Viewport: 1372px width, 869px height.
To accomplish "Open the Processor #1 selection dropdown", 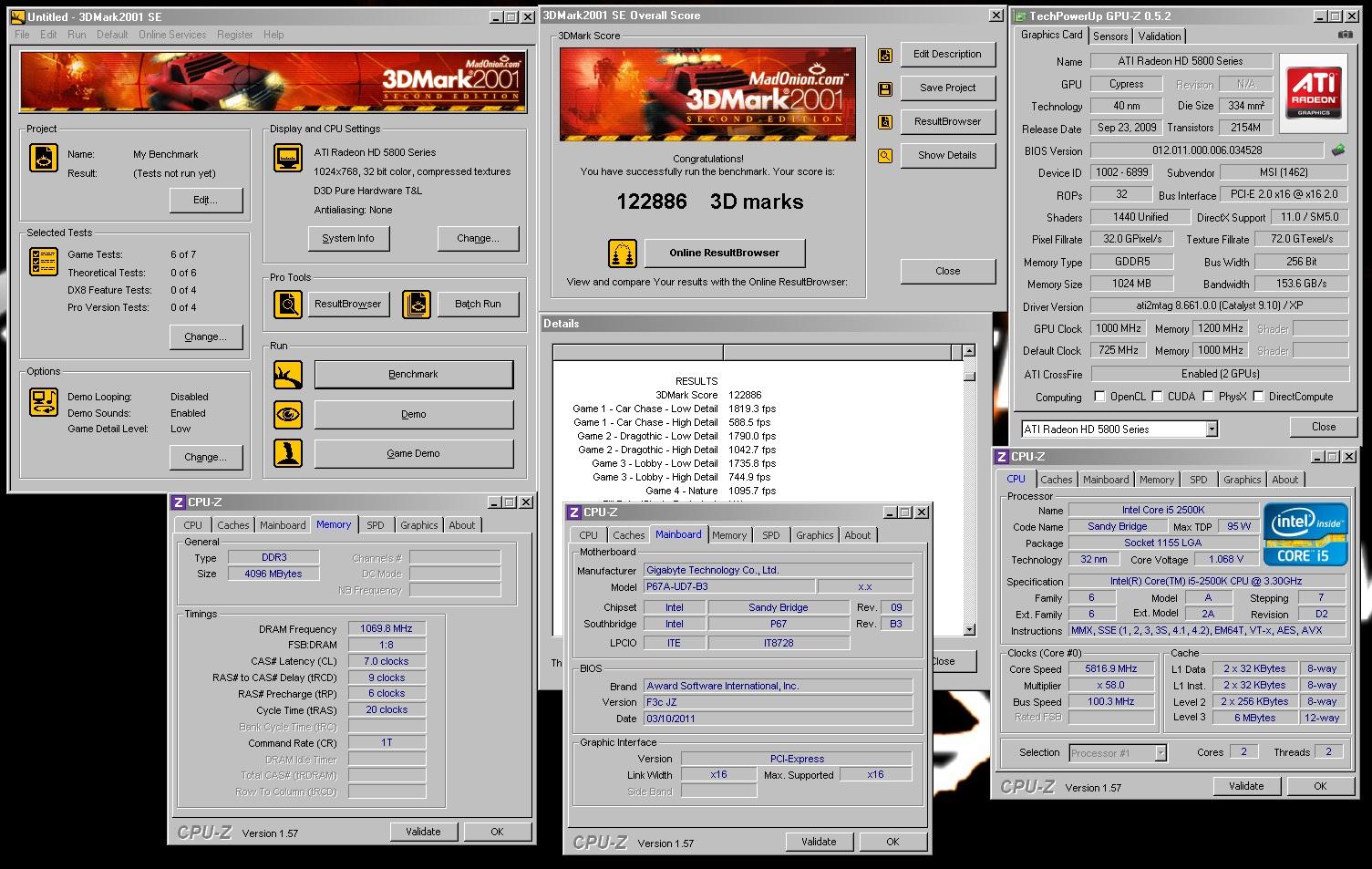I will pos(1161,753).
